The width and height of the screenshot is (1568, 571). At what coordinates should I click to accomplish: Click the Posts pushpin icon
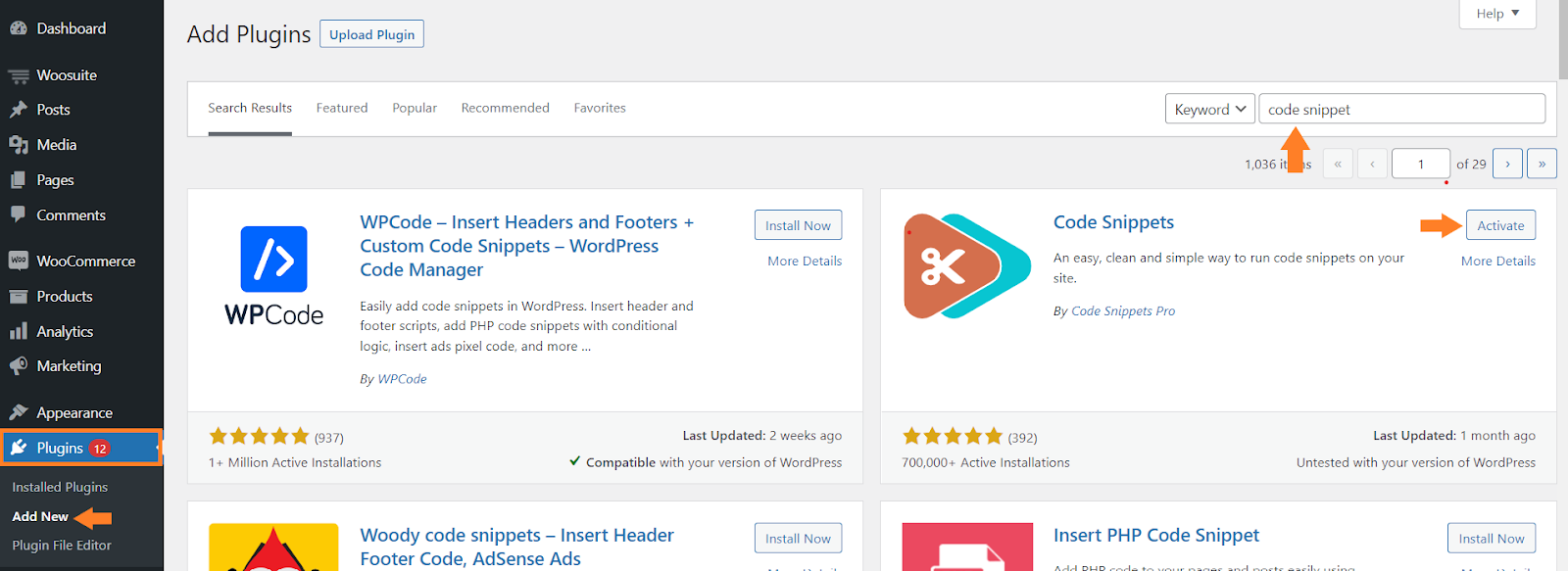tap(18, 110)
